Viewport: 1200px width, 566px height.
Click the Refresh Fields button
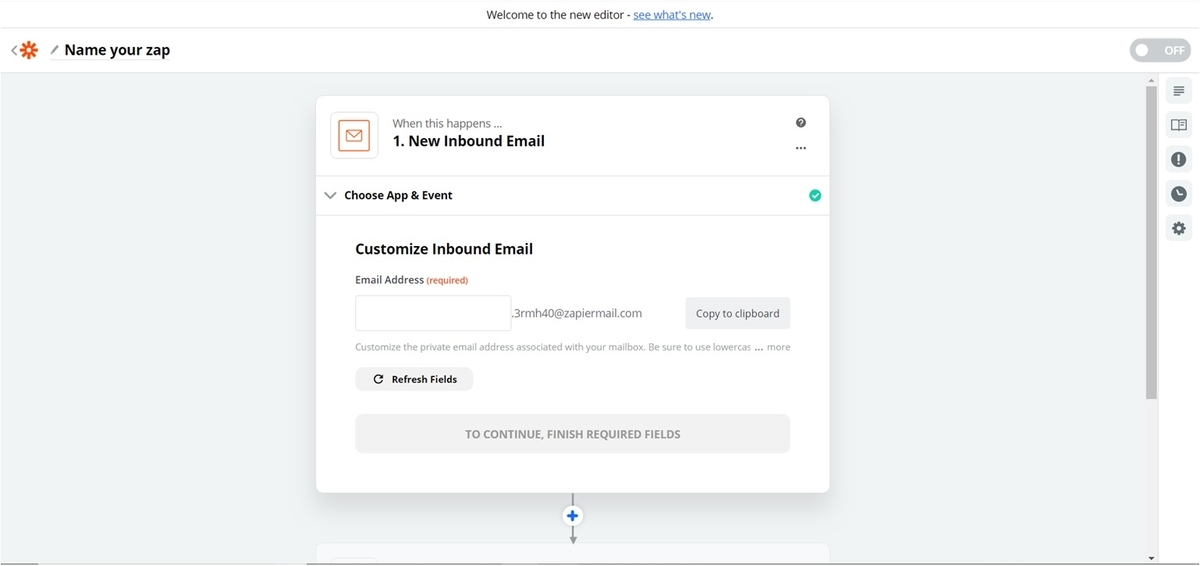(414, 379)
